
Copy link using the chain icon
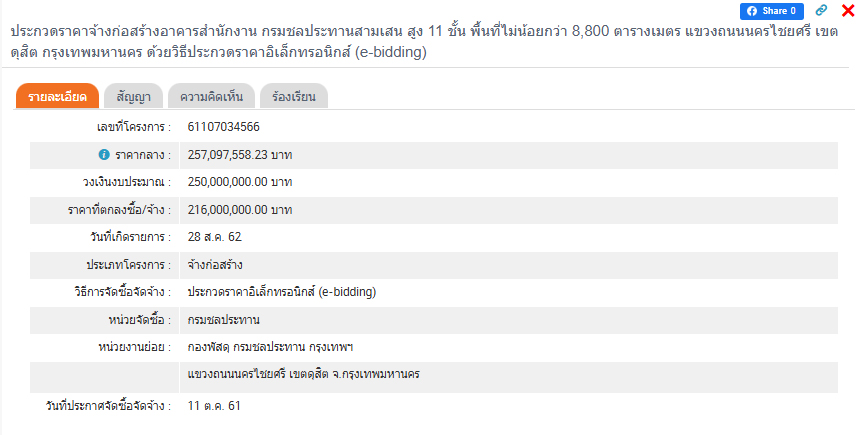click(821, 11)
